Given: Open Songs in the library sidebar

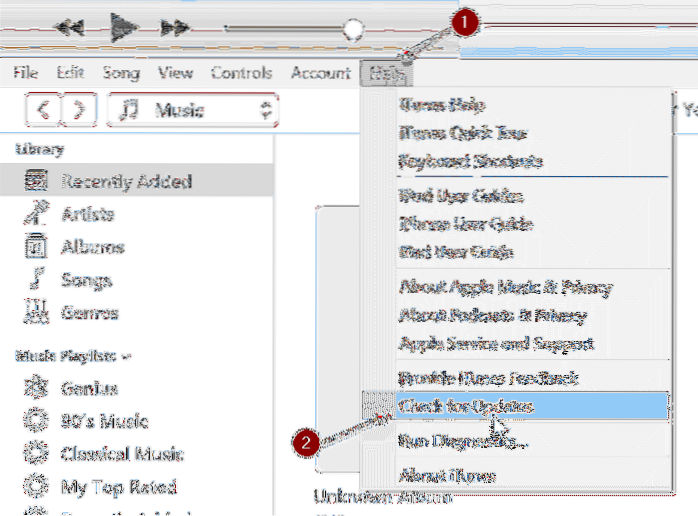Looking at the screenshot, I should pyautogui.click(x=85, y=280).
